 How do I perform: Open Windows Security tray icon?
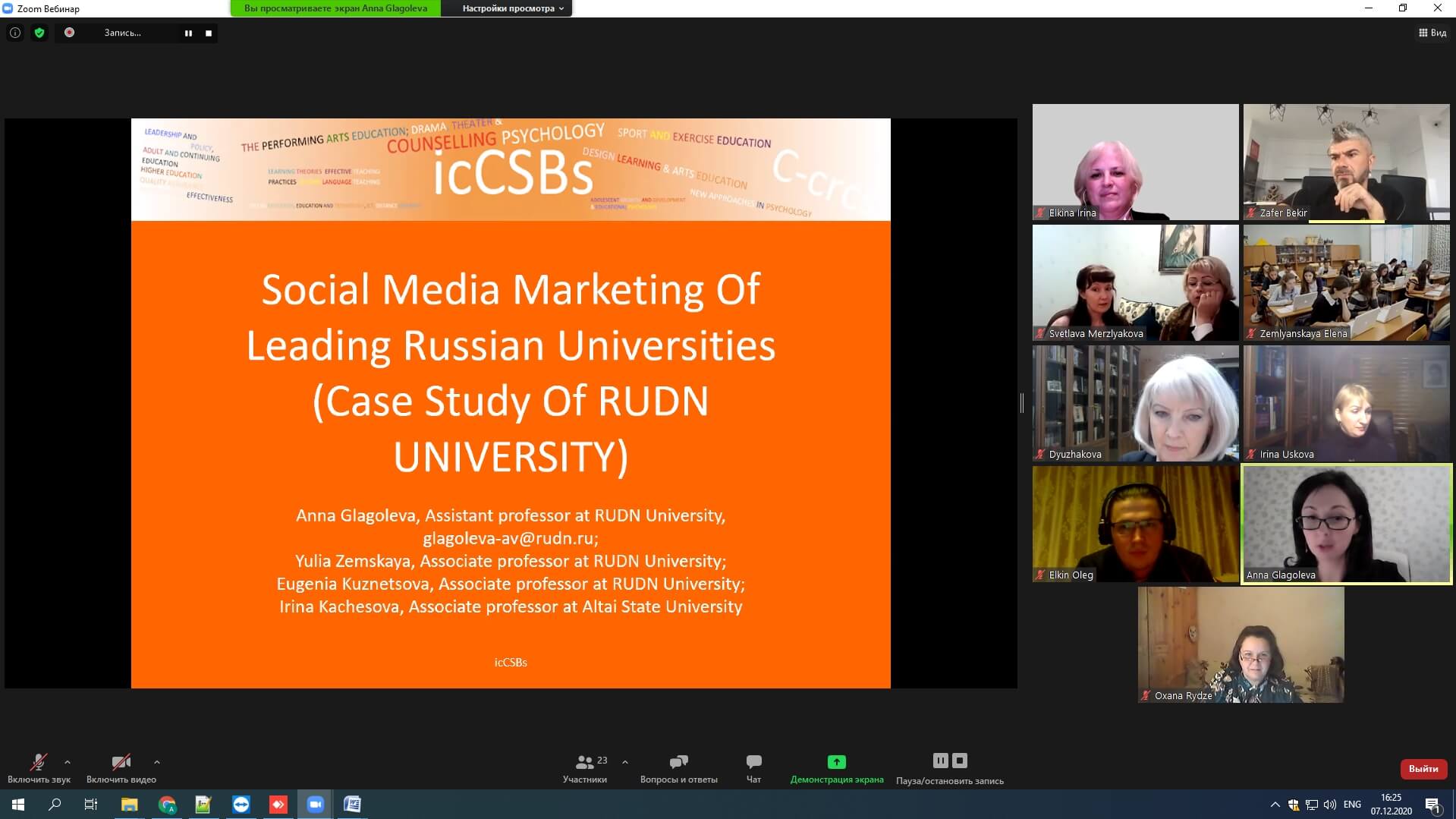1294,804
